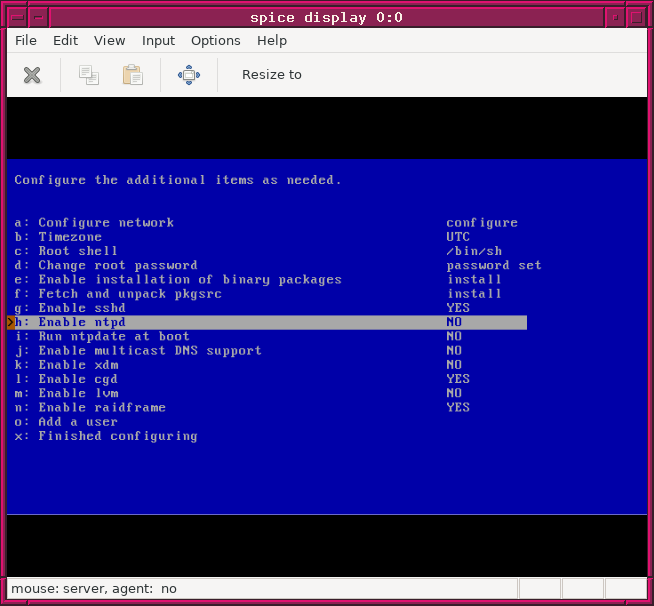Open the View menu
654x606 pixels.
(110, 41)
